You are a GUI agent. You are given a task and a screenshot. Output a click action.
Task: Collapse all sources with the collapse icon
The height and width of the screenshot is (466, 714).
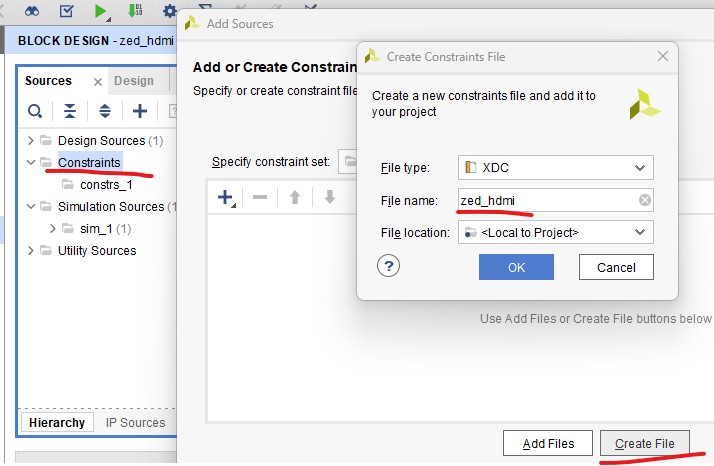tap(70, 111)
